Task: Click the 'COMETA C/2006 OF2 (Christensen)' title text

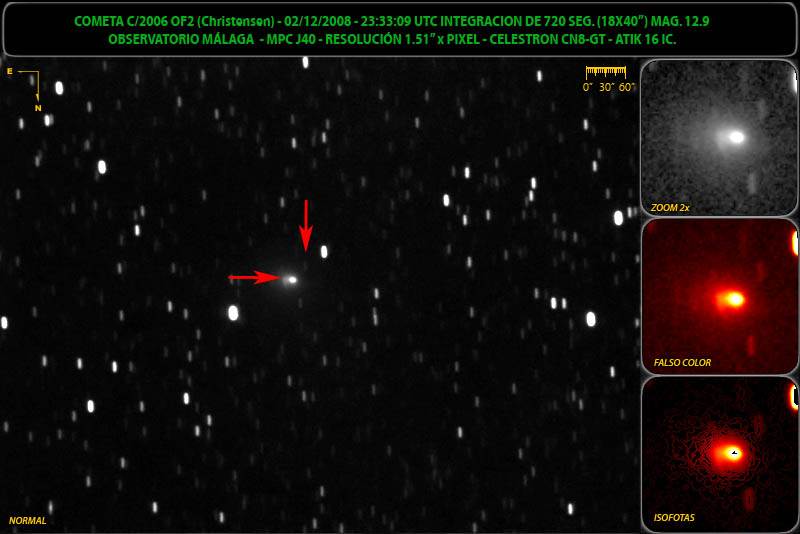Action: click(174, 21)
